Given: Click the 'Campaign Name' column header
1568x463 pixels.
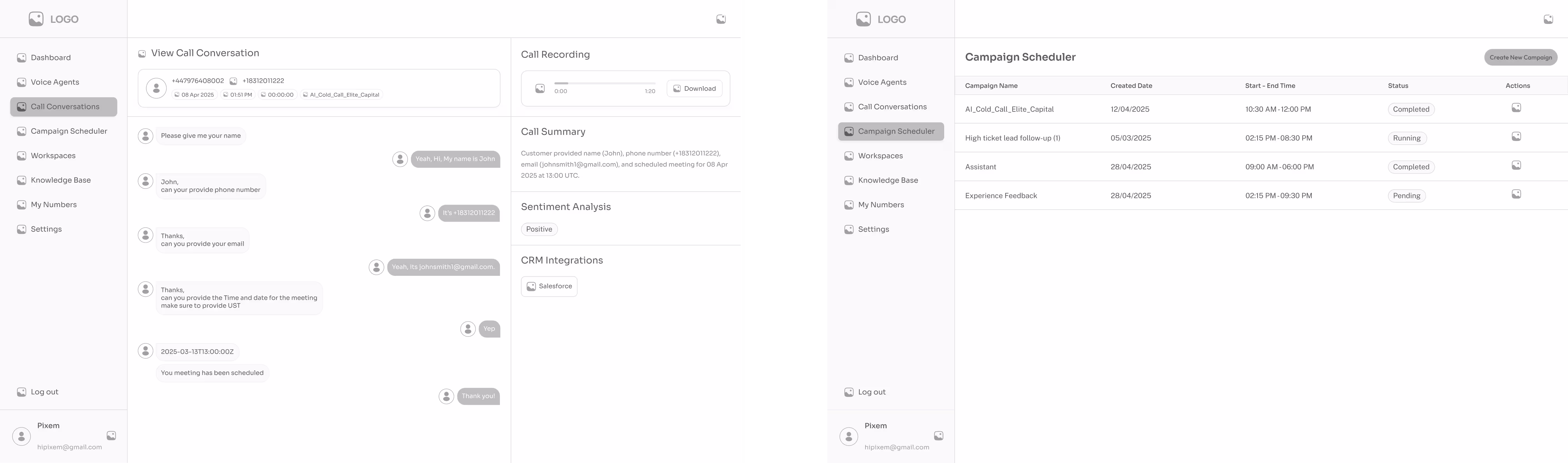Looking at the screenshot, I should tap(991, 86).
